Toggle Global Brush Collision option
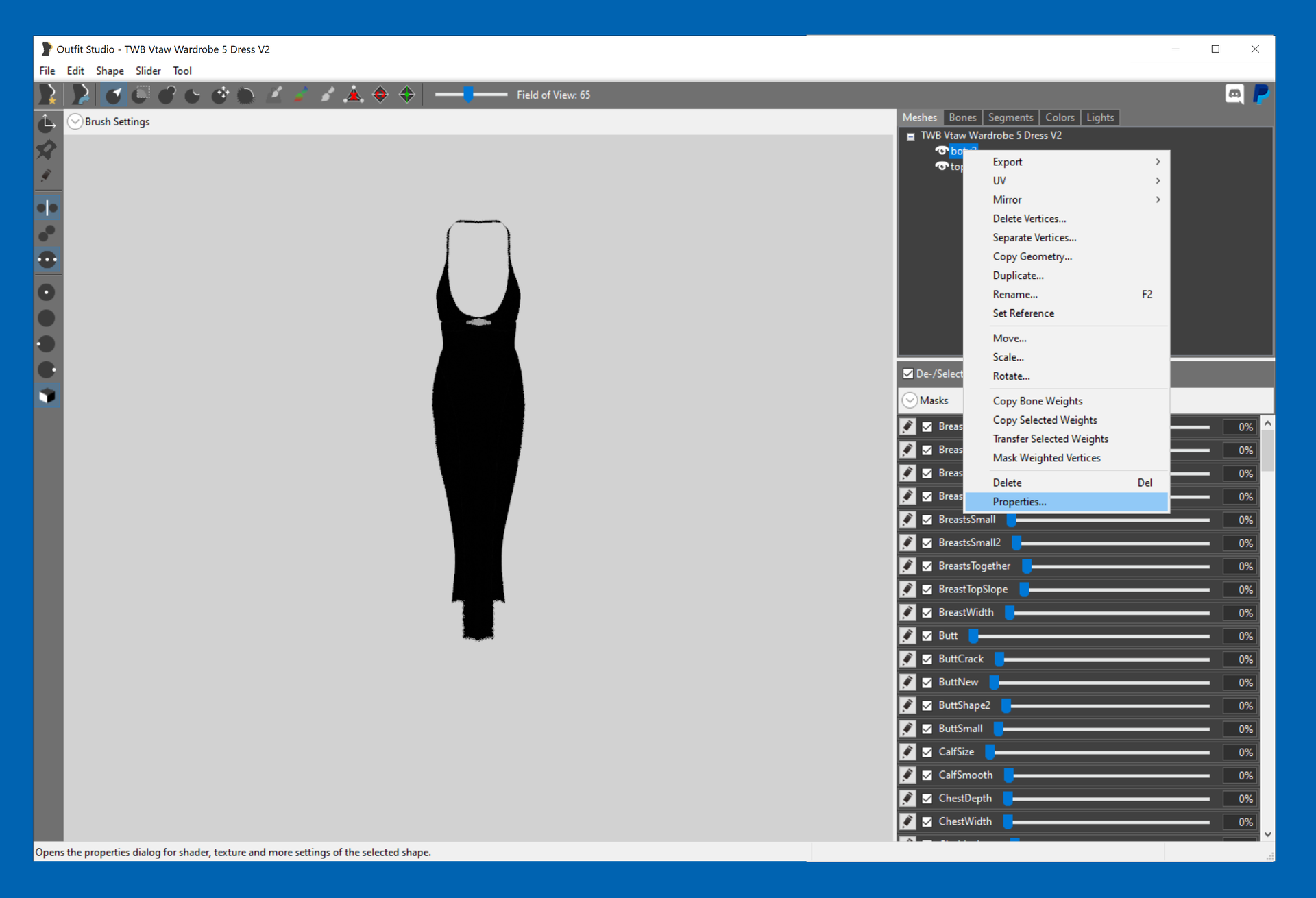This screenshot has height=898, width=1316. [x=47, y=260]
